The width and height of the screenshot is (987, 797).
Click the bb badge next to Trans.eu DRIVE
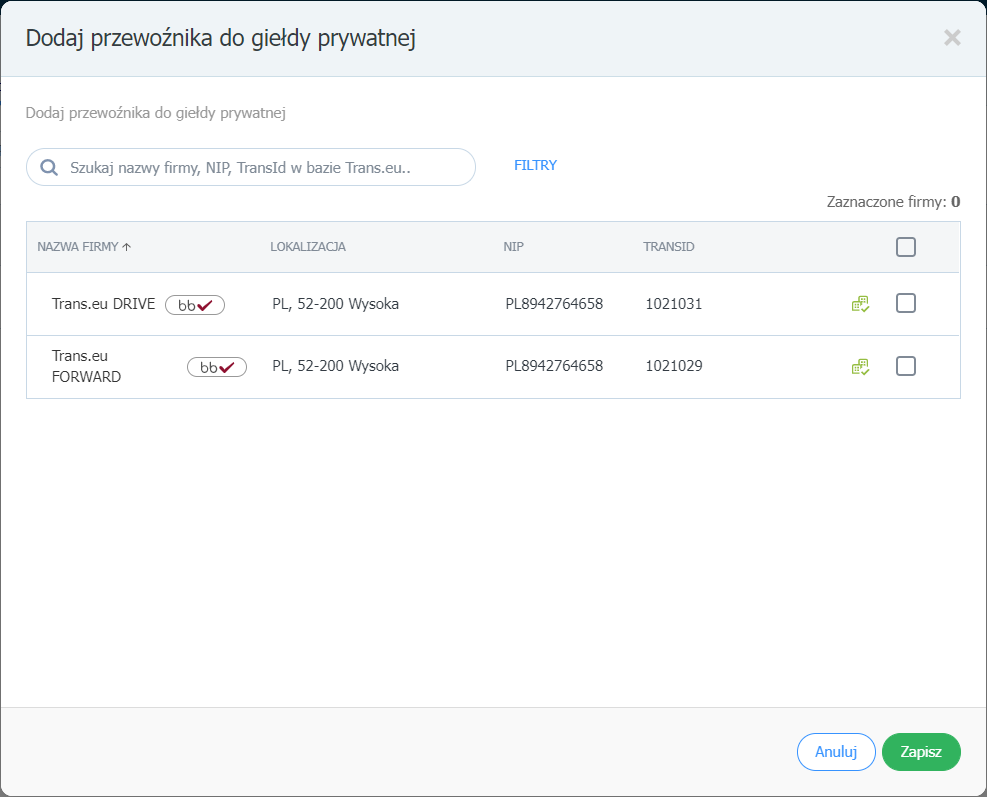pyautogui.click(x=195, y=305)
